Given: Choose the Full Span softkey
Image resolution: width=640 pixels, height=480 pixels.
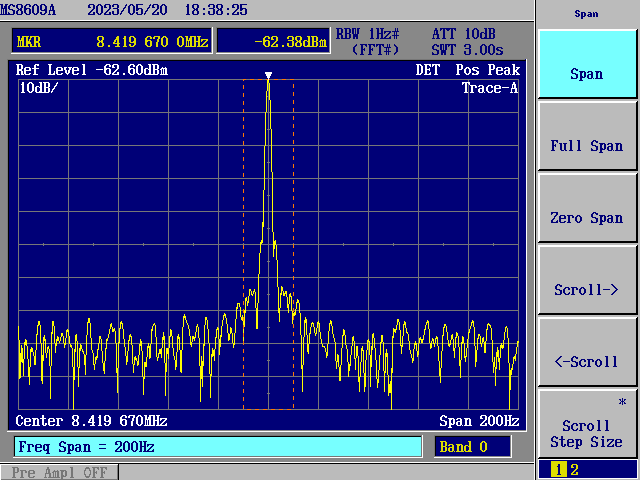Looking at the screenshot, I should point(587,136).
